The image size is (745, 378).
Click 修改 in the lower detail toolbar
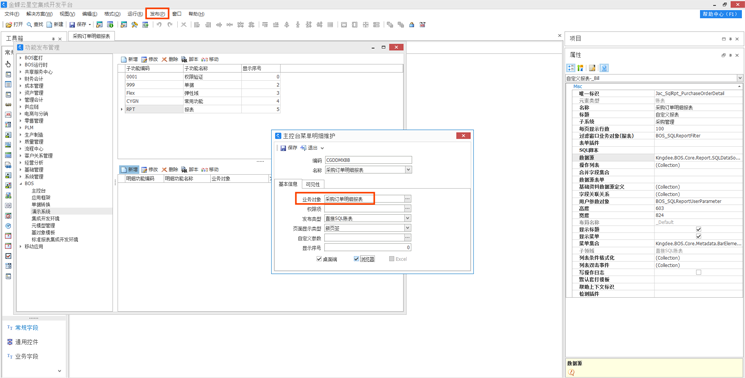coord(149,170)
